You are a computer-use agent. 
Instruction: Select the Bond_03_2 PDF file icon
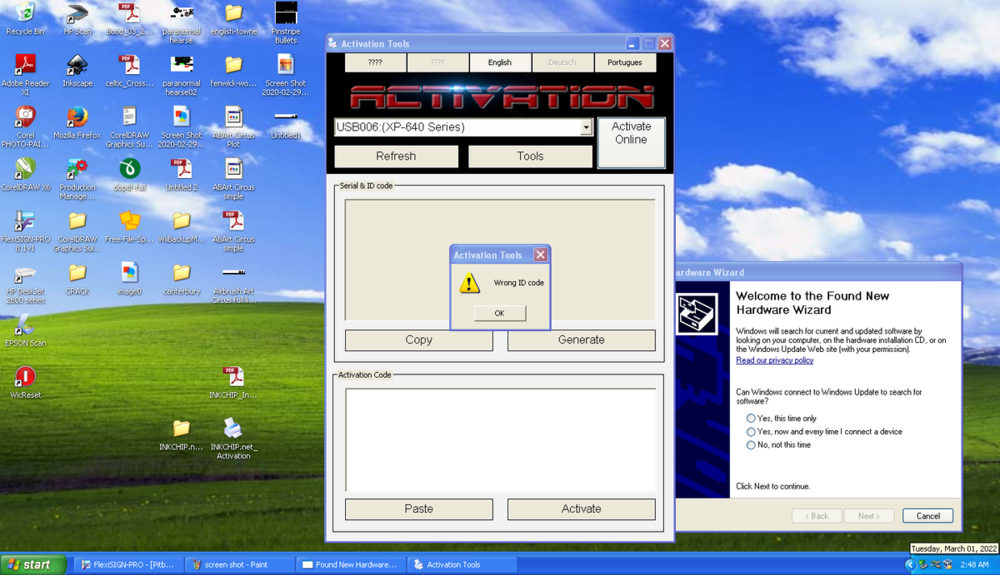[x=129, y=18]
